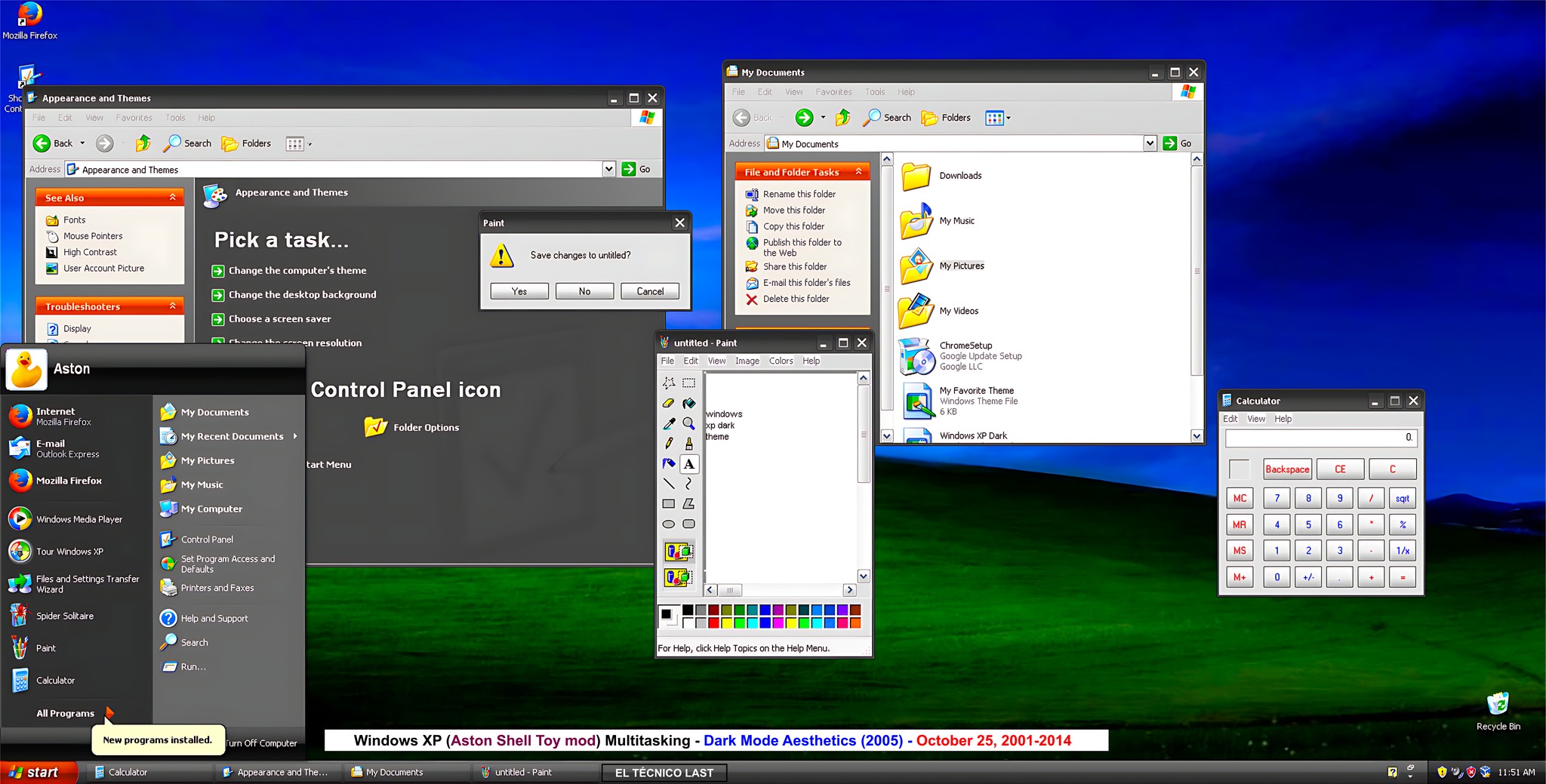
Task: Select the Text tool in Paint
Action: click(x=688, y=464)
